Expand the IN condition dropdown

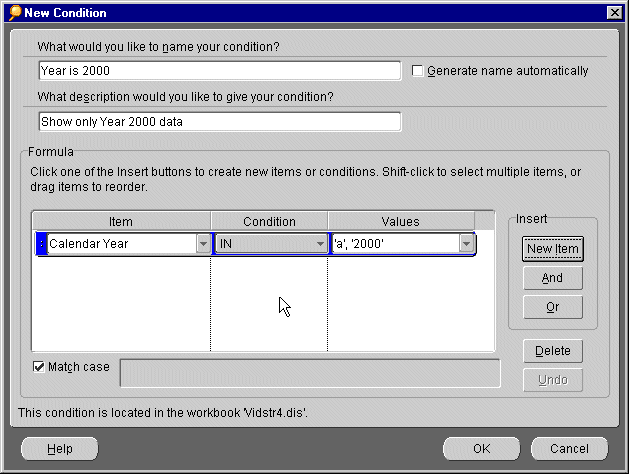(320, 244)
